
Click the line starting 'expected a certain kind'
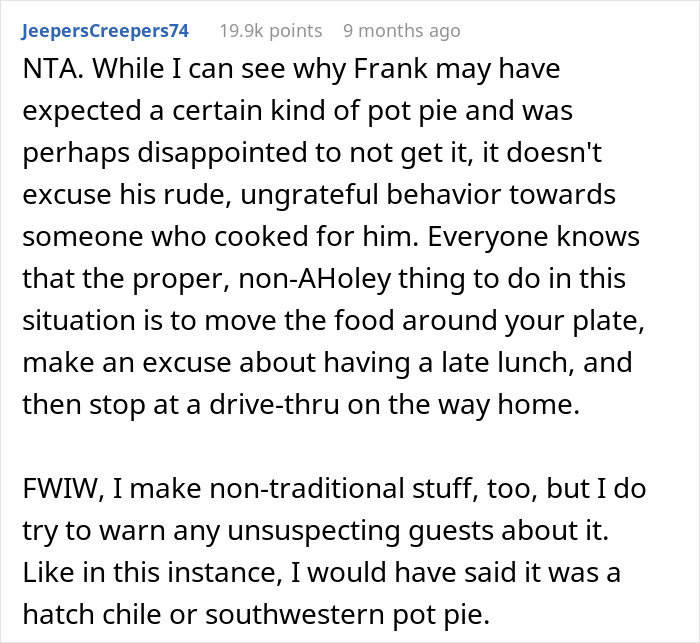[x=297, y=111]
